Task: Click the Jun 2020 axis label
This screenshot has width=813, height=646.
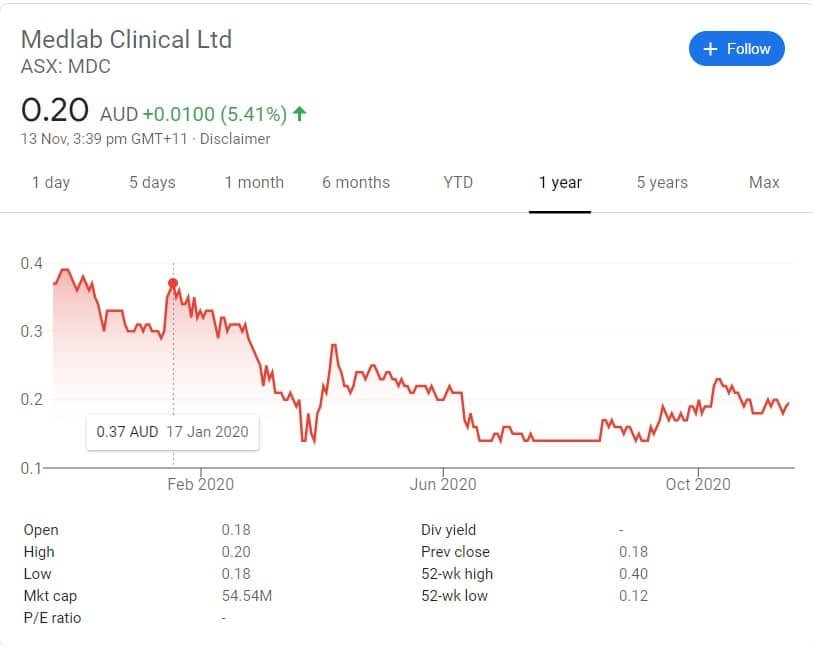Action: (443, 484)
